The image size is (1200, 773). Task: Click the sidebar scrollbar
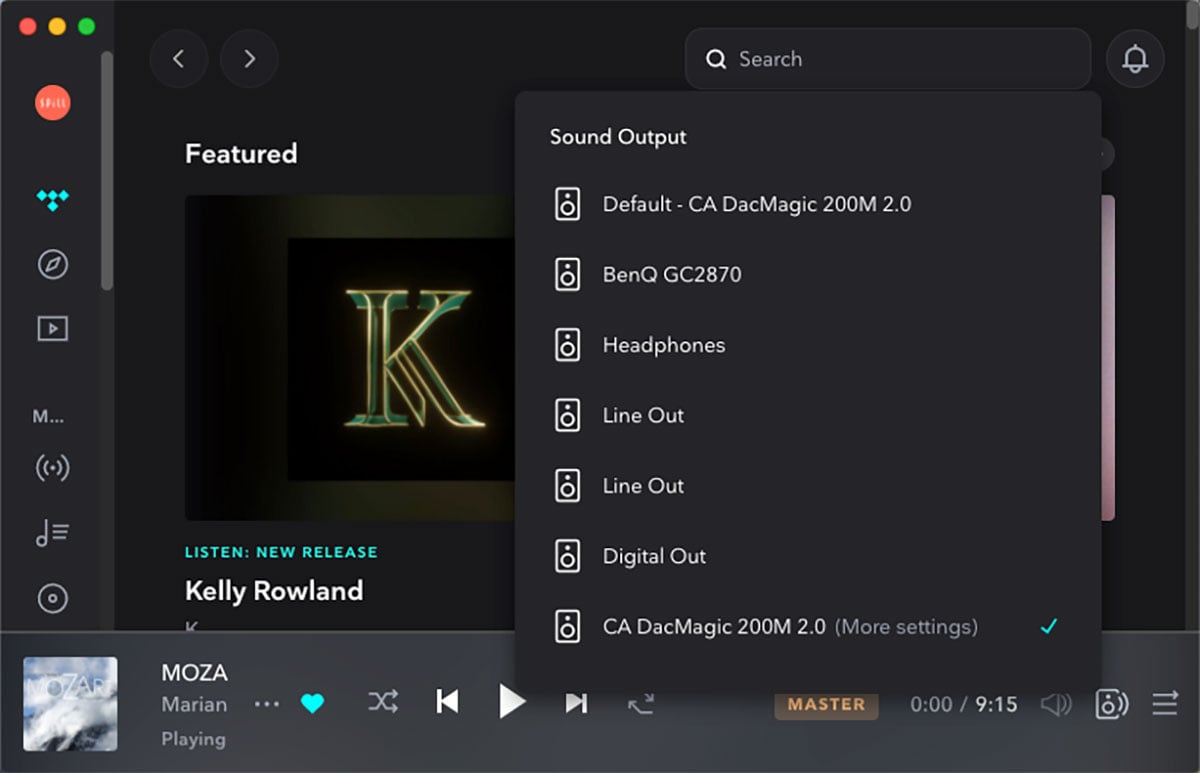point(107,170)
